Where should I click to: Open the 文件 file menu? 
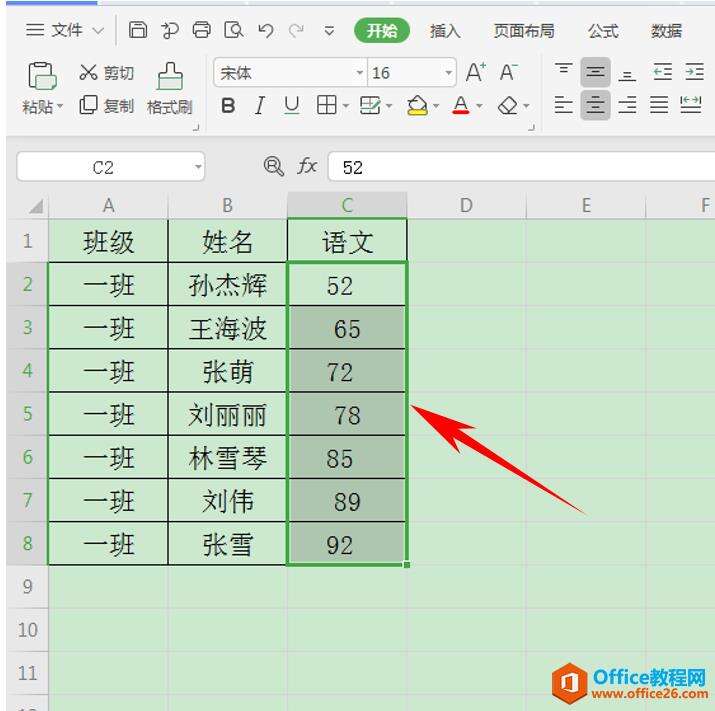[x=65, y=31]
